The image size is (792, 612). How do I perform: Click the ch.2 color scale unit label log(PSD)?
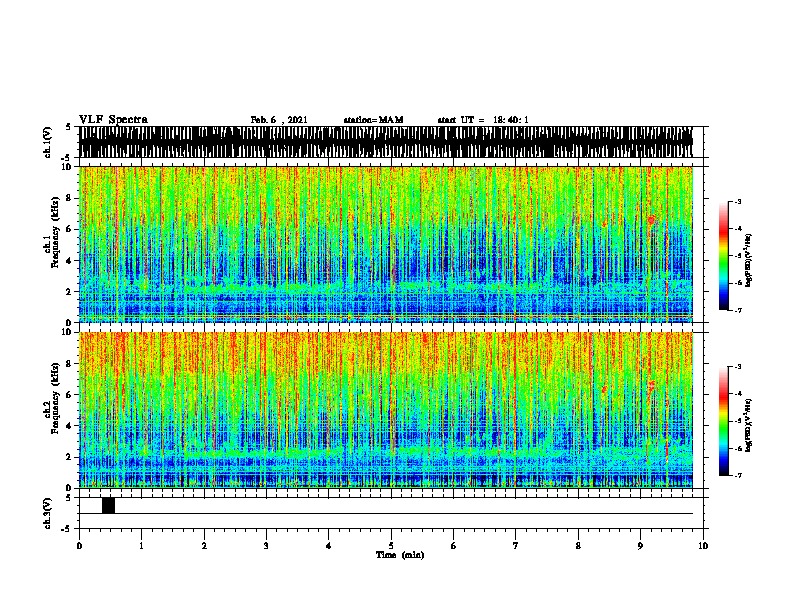pos(749,426)
